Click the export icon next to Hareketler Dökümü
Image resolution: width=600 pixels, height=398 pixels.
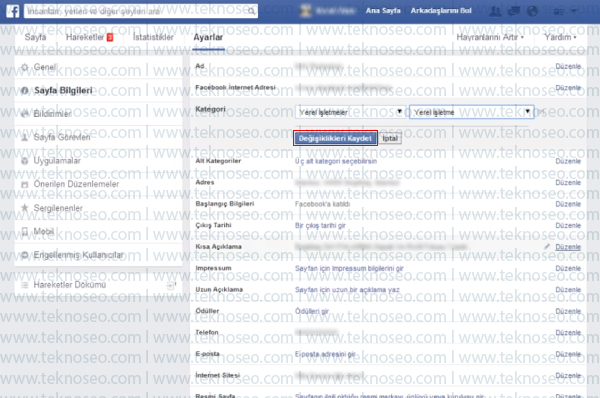tap(171, 285)
